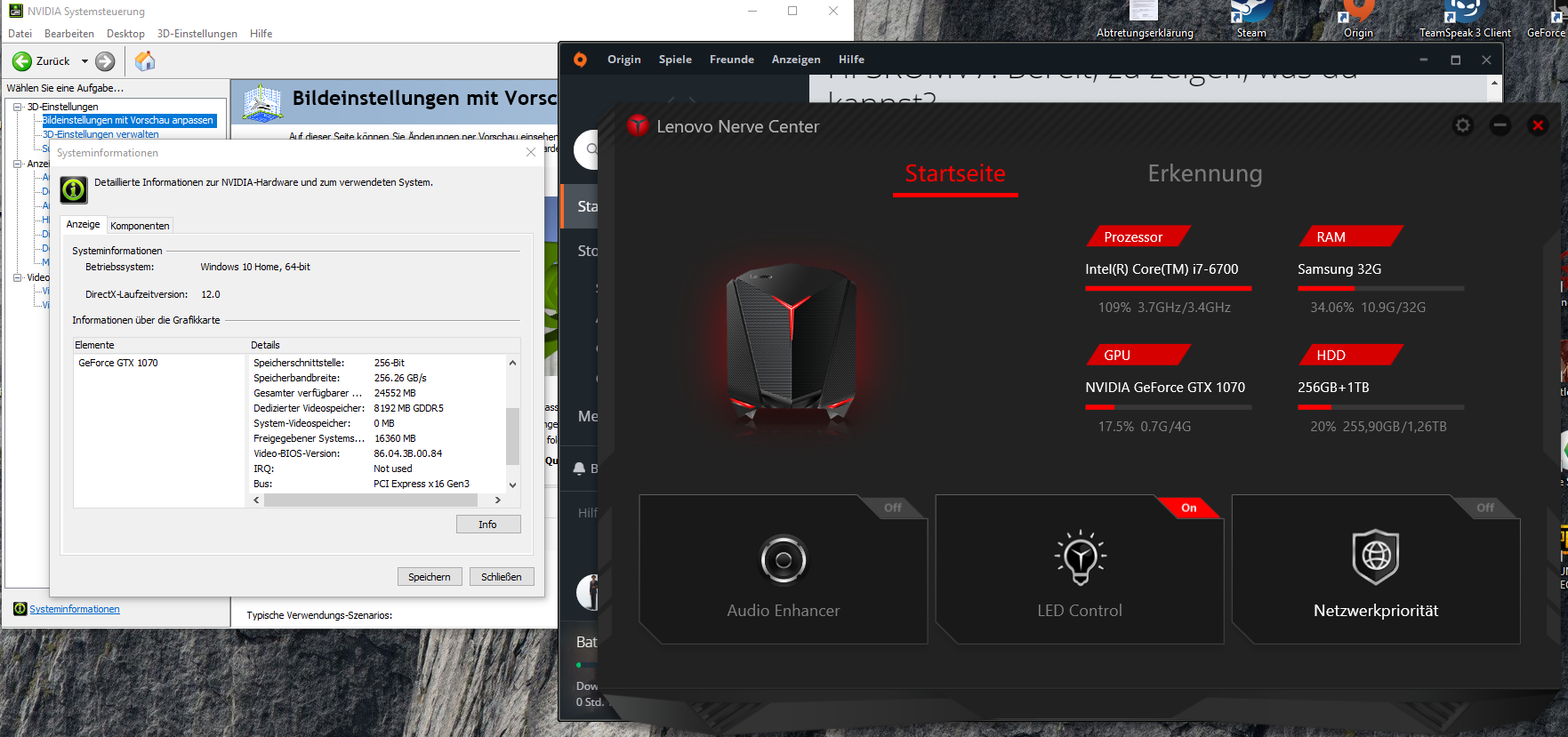Select 3D-Einstellungen verwalten tree item

pos(101,134)
